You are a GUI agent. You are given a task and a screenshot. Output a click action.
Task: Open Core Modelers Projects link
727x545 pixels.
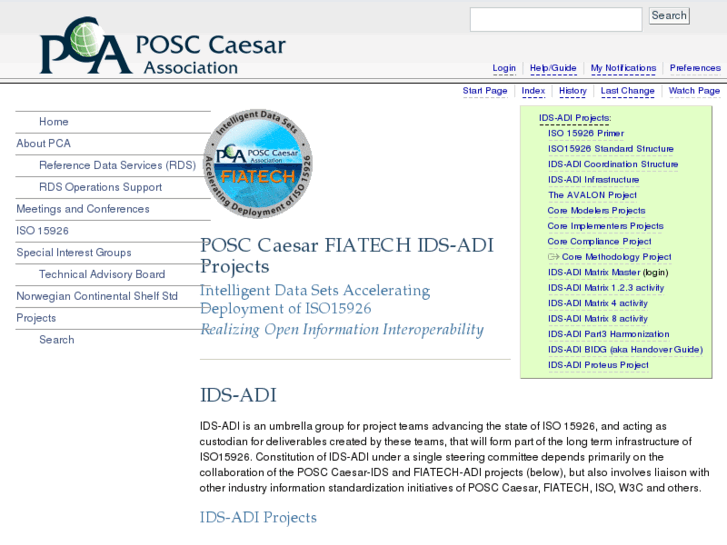point(596,211)
